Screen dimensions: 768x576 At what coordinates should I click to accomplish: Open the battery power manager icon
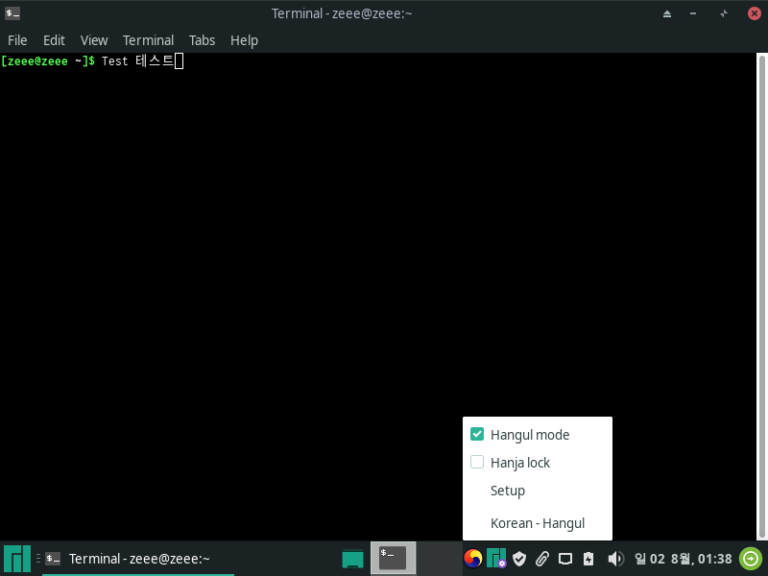click(x=588, y=558)
